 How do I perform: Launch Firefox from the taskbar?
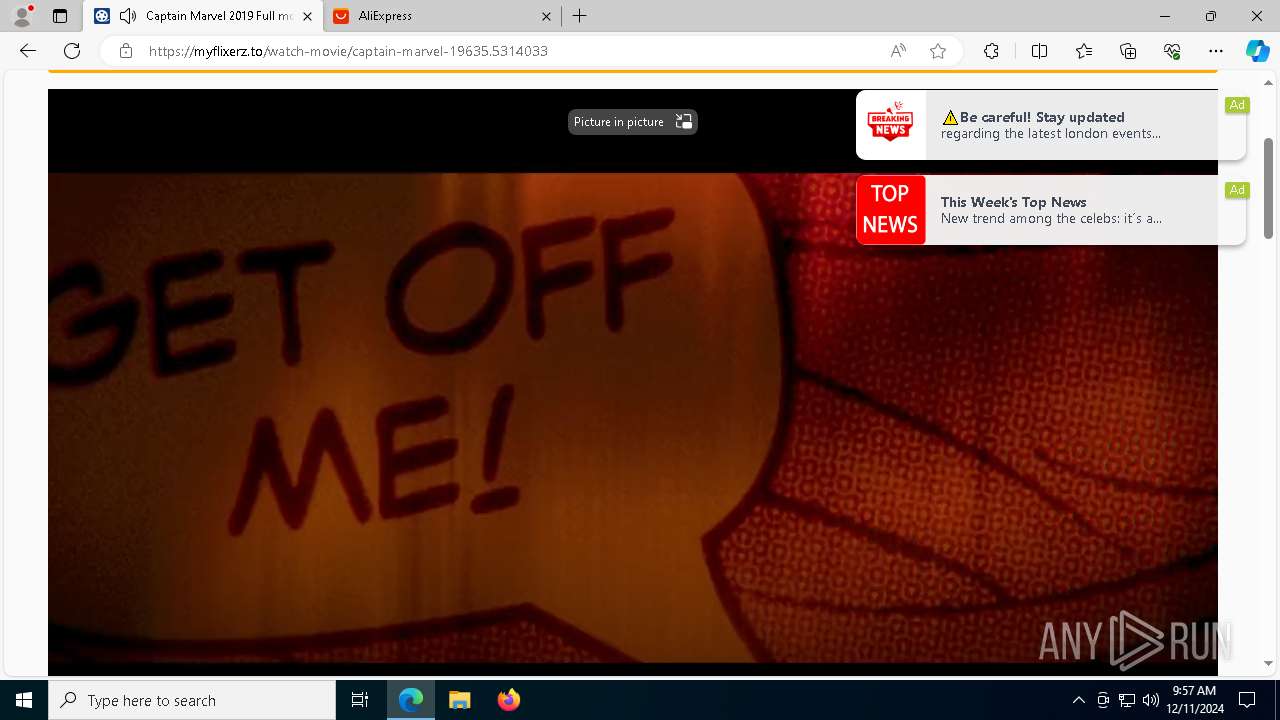pyautogui.click(x=509, y=700)
